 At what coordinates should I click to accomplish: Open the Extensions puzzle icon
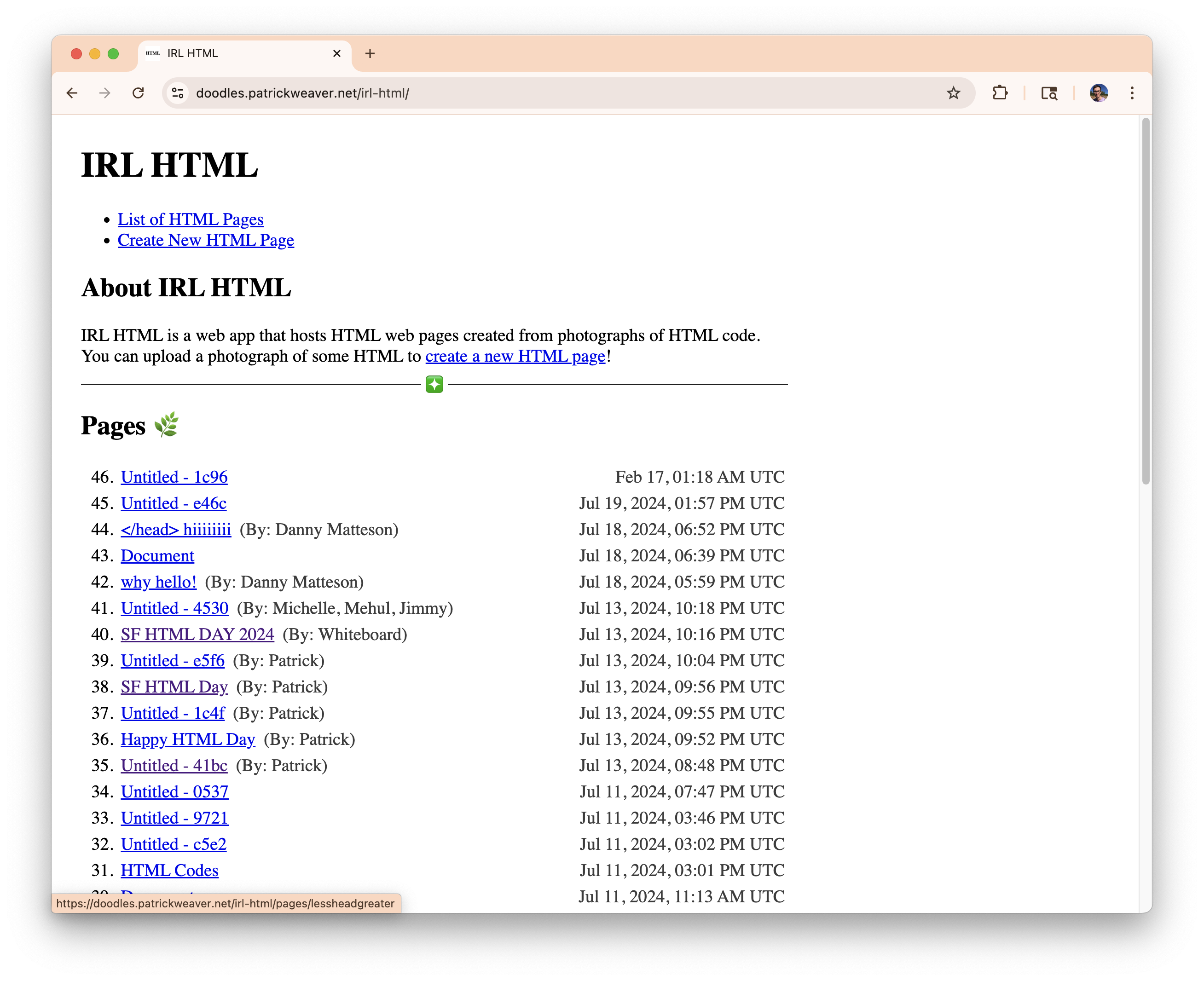1000,93
